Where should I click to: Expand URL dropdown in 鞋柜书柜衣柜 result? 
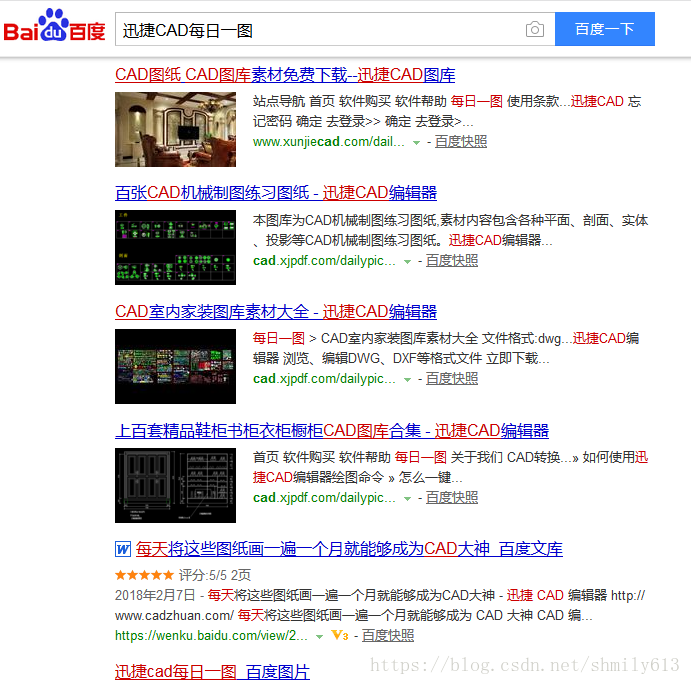(408, 499)
